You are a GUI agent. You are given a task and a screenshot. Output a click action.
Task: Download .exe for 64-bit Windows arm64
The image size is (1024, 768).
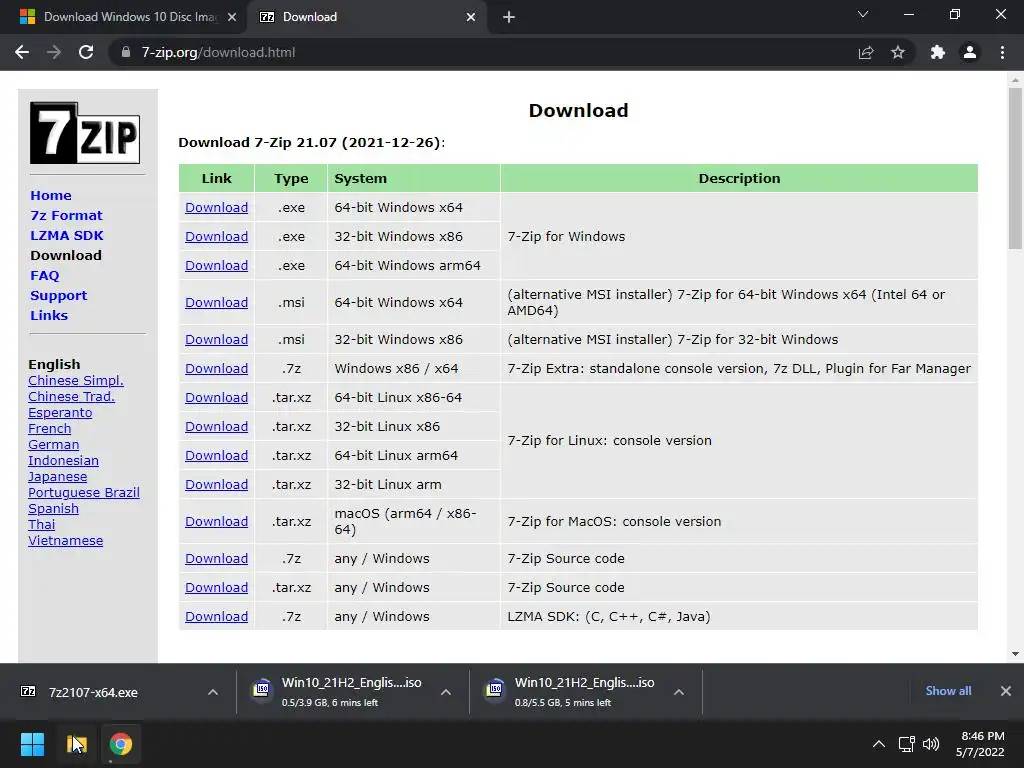coord(216,266)
